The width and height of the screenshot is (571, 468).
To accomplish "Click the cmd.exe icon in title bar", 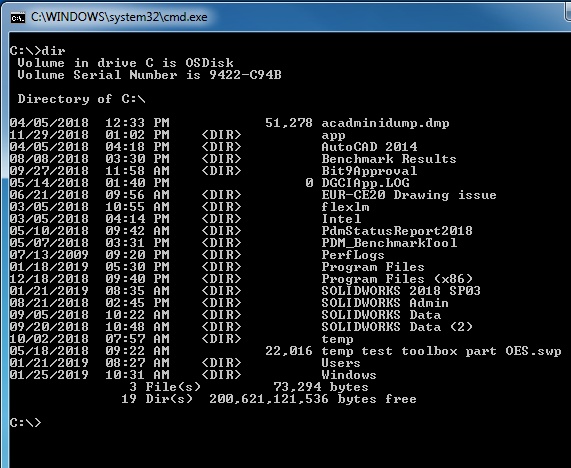I will click(17, 17).
